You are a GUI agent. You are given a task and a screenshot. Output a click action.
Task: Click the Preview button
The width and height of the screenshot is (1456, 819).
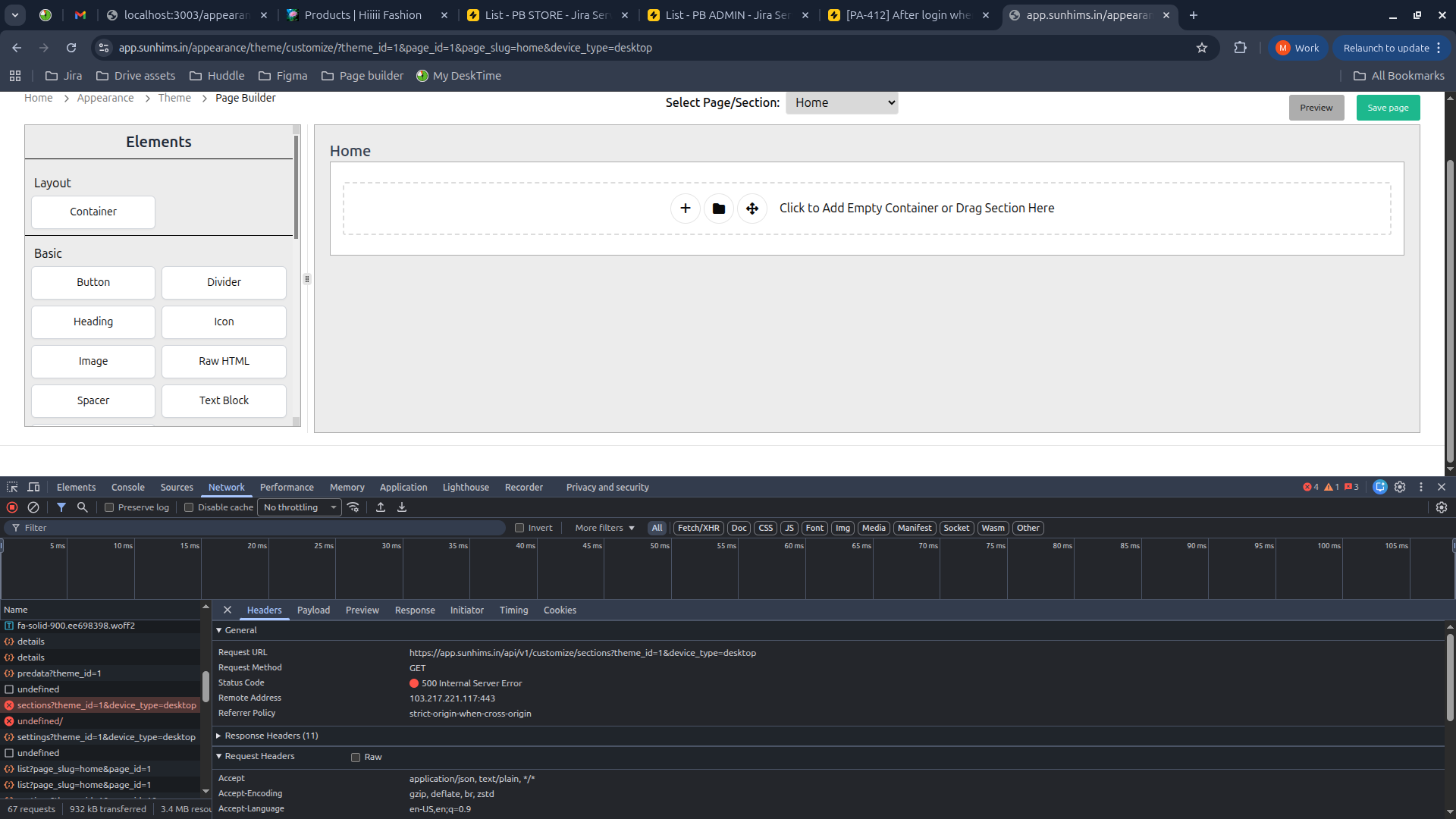1316,108
